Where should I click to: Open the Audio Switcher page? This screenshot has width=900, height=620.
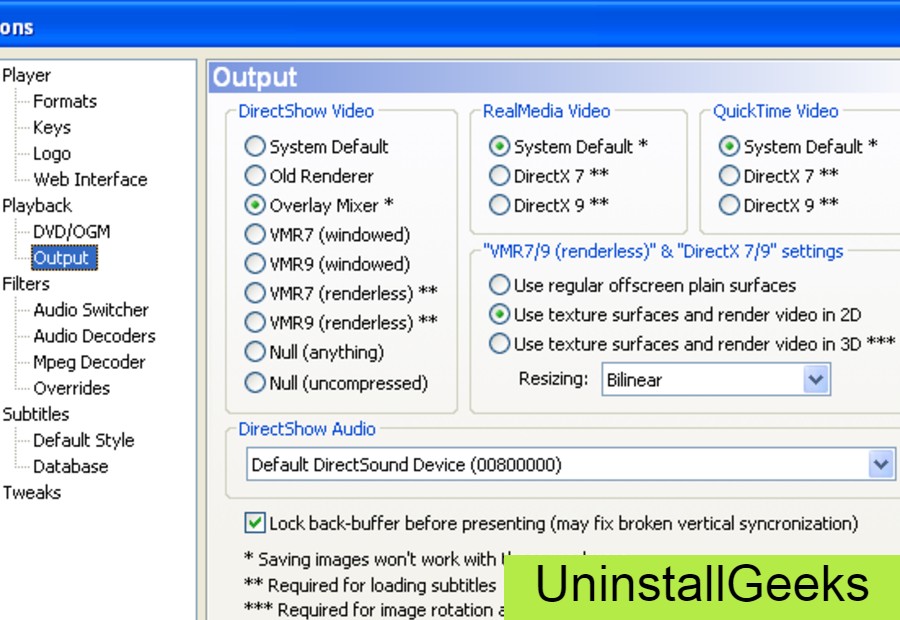point(91,310)
